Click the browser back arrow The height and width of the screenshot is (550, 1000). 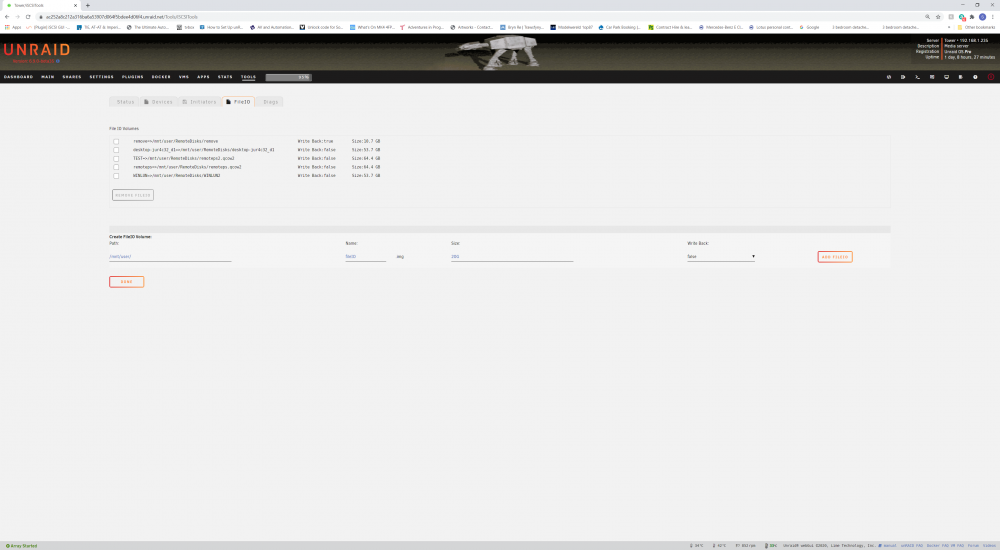point(7,17)
